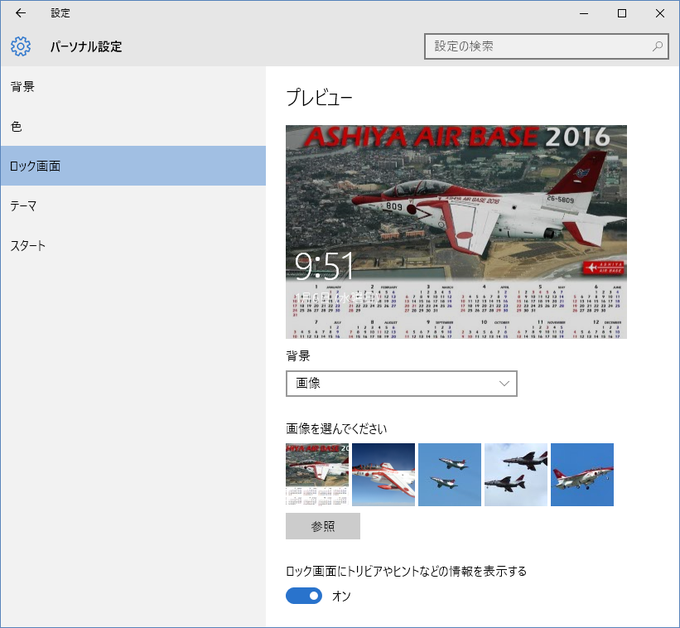
Task: Maximize the settings window
Action: click(622, 13)
